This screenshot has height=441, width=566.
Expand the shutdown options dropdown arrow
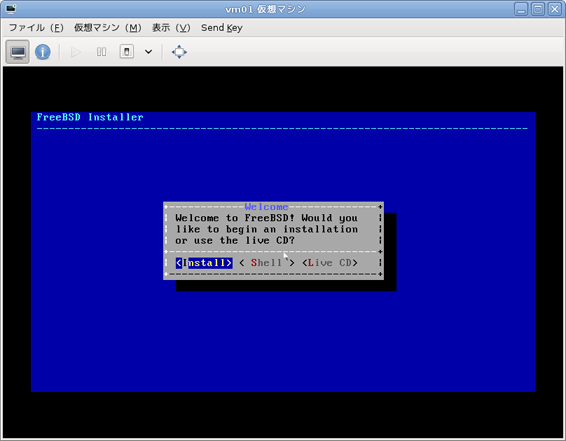pos(148,52)
